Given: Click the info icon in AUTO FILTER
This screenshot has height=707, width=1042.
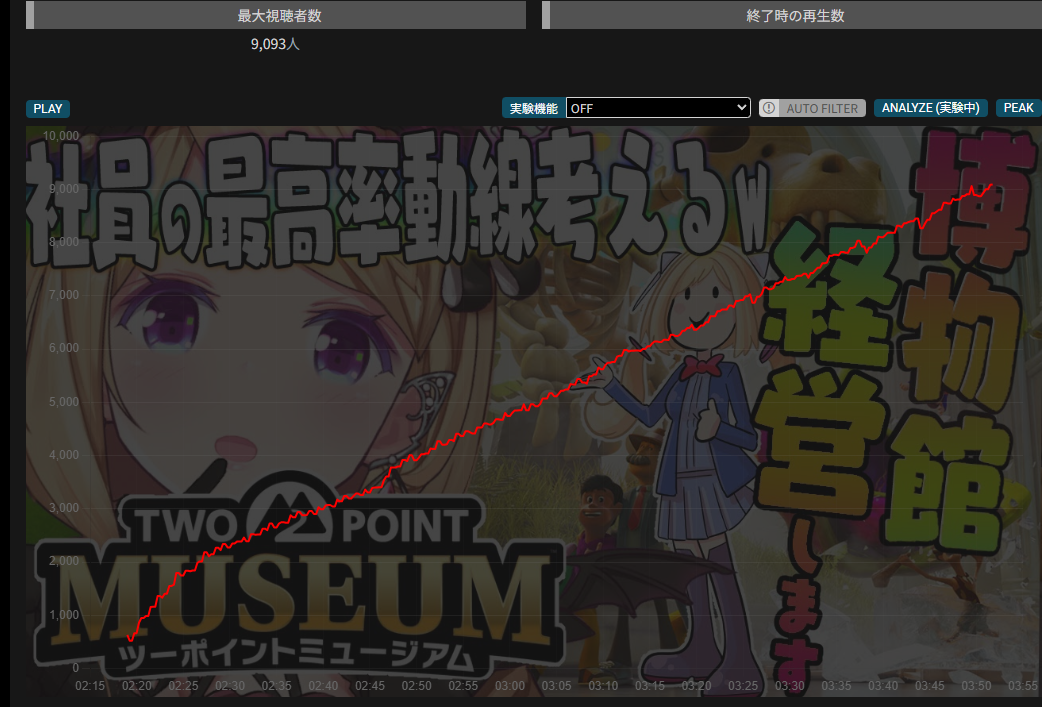Looking at the screenshot, I should [769, 108].
